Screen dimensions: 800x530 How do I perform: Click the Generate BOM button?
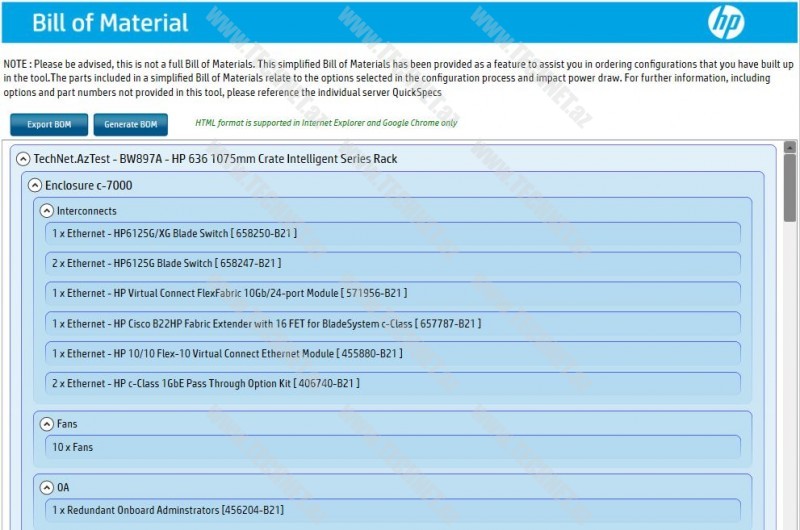[130, 125]
